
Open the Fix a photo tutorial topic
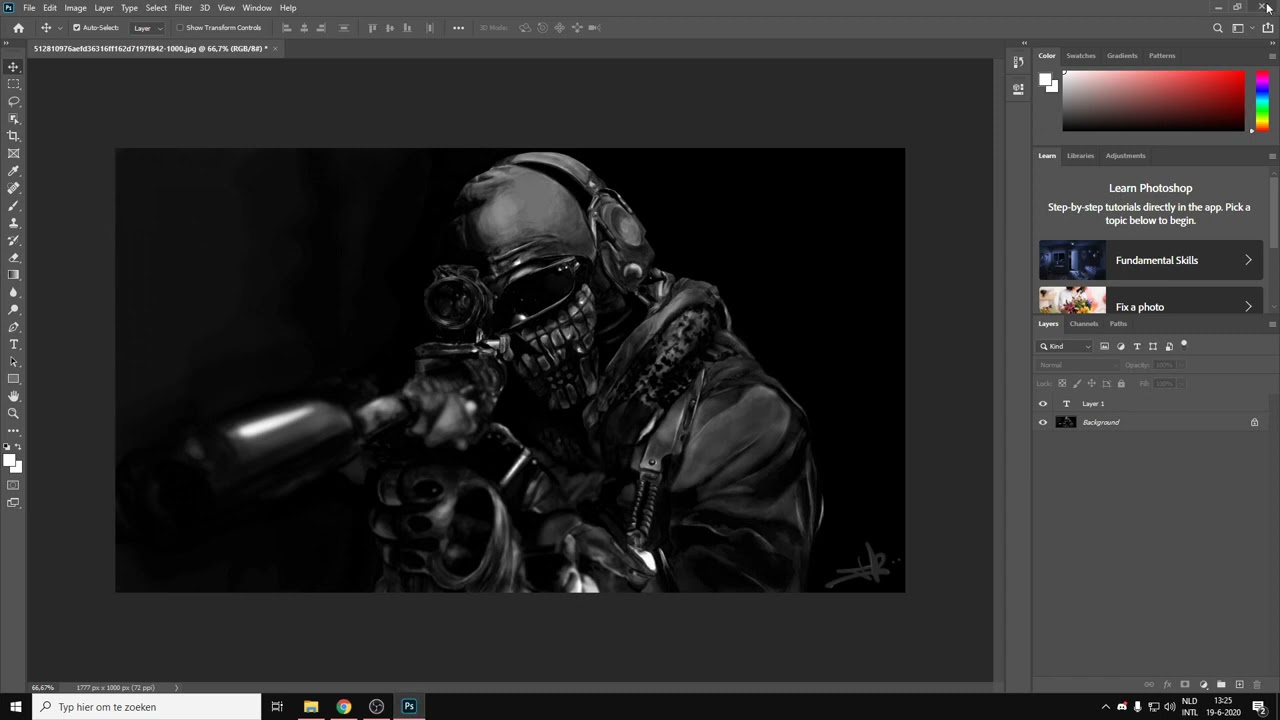point(1151,301)
